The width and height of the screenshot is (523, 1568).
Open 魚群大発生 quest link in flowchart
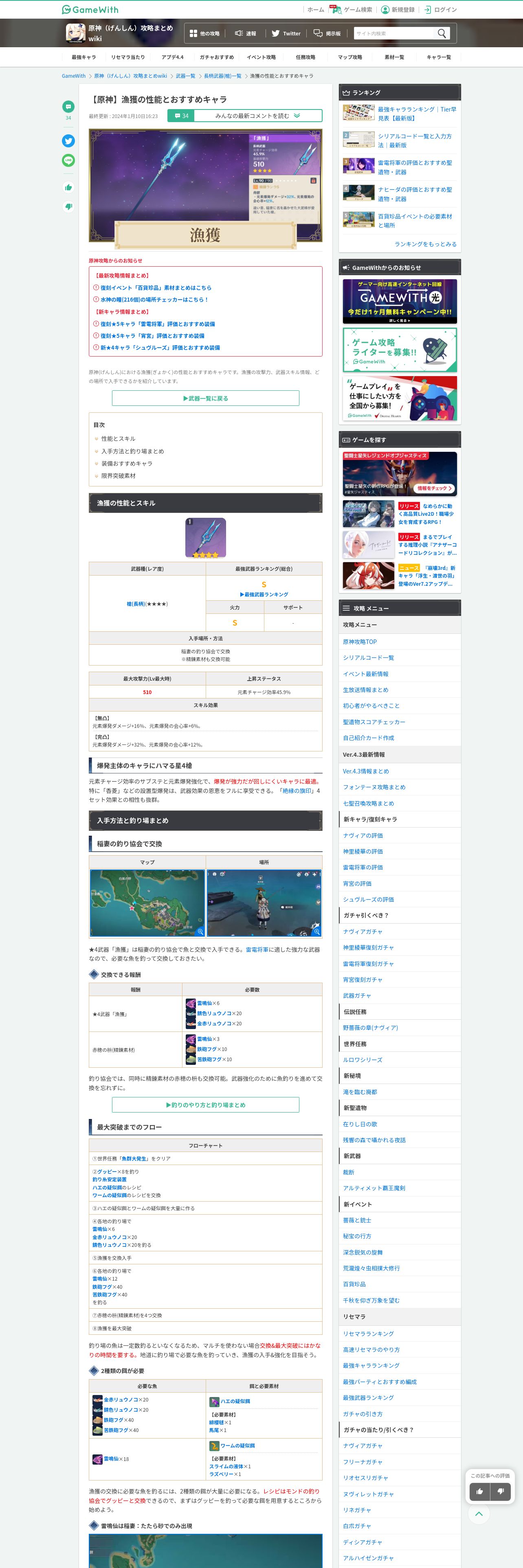point(134,1159)
